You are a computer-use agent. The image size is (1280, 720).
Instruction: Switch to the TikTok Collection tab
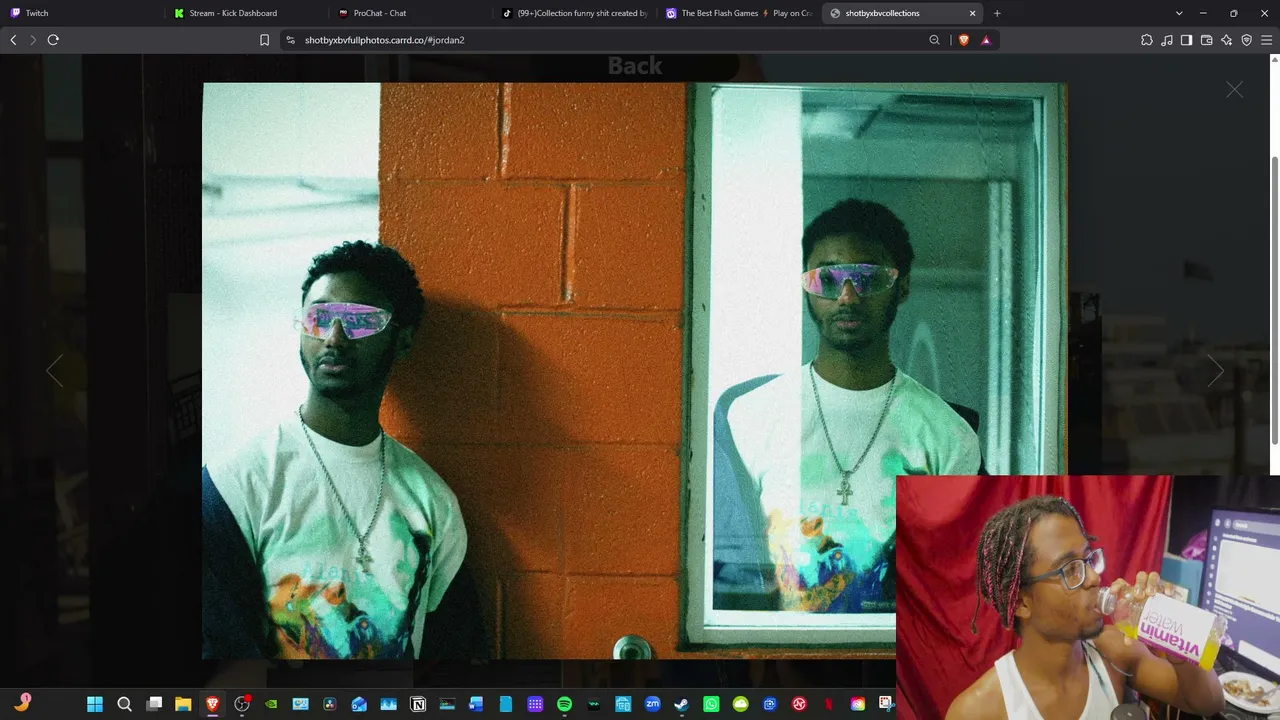tap(574, 13)
